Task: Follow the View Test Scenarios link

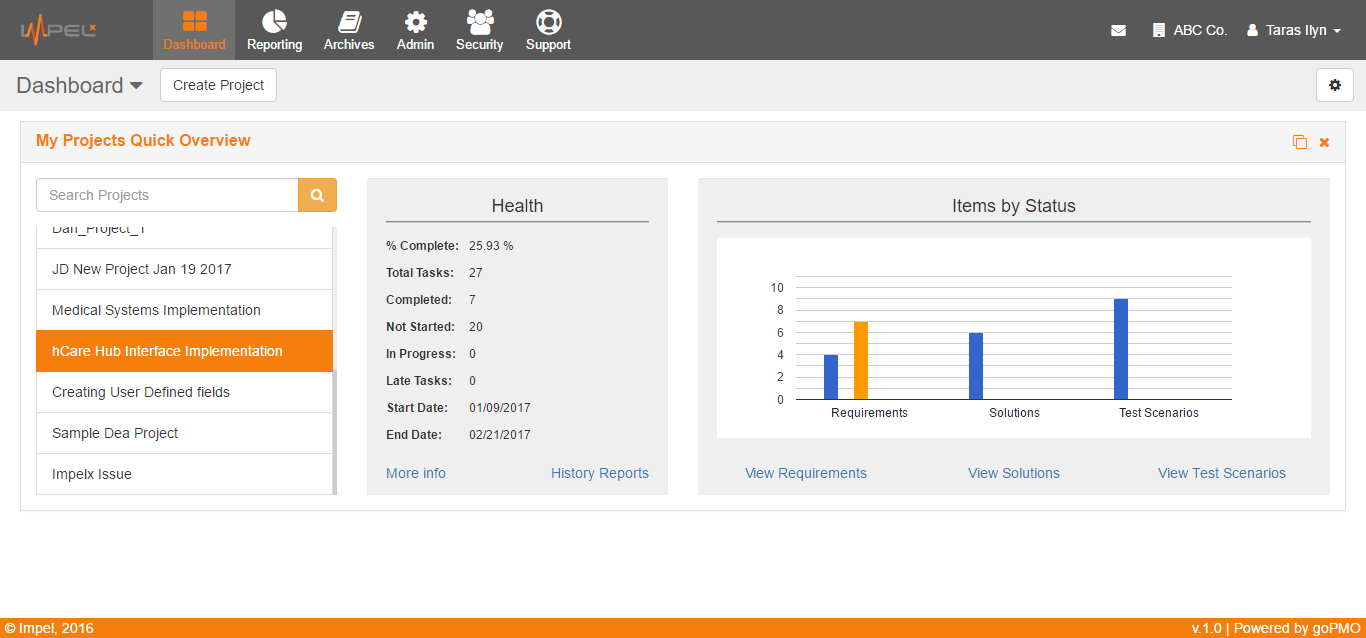Action: (x=1221, y=473)
